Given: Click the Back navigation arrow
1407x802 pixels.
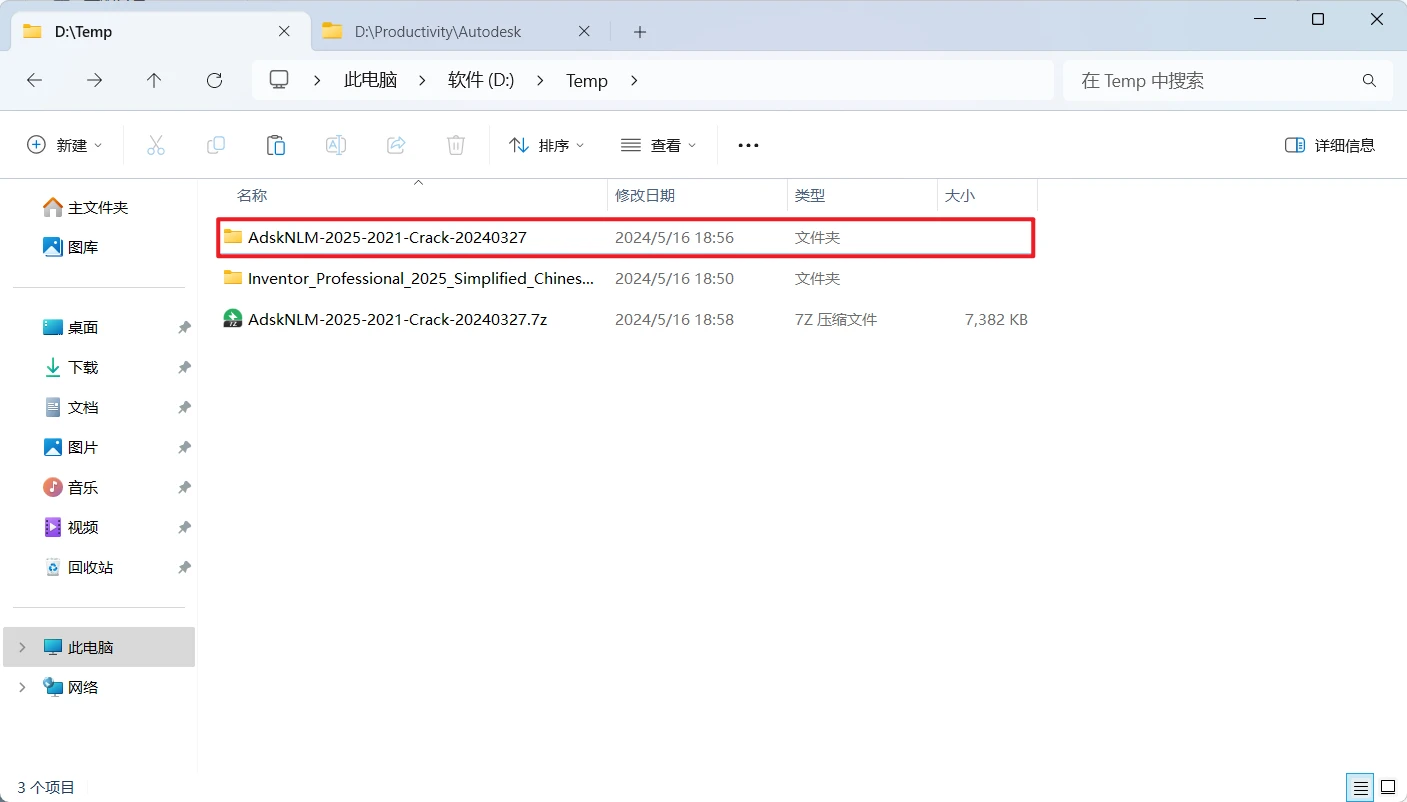Looking at the screenshot, I should click(x=35, y=81).
